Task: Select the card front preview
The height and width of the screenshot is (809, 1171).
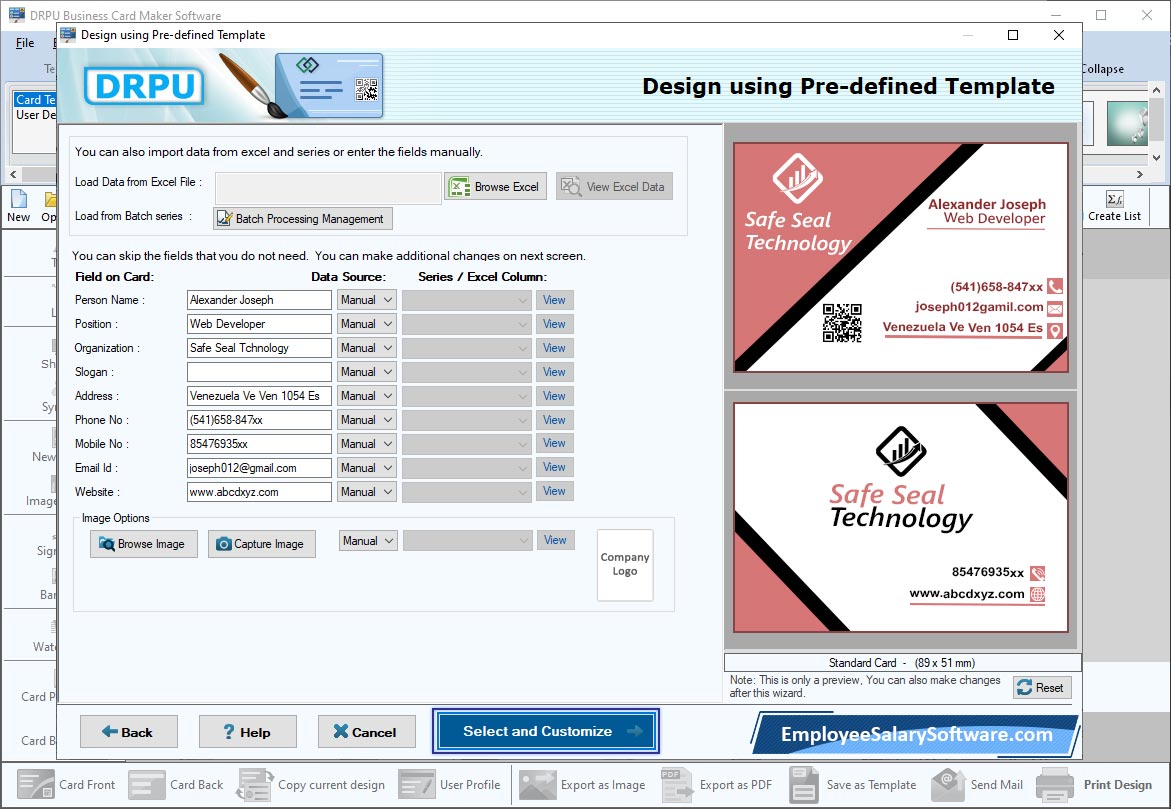Action: click(901, 257)
